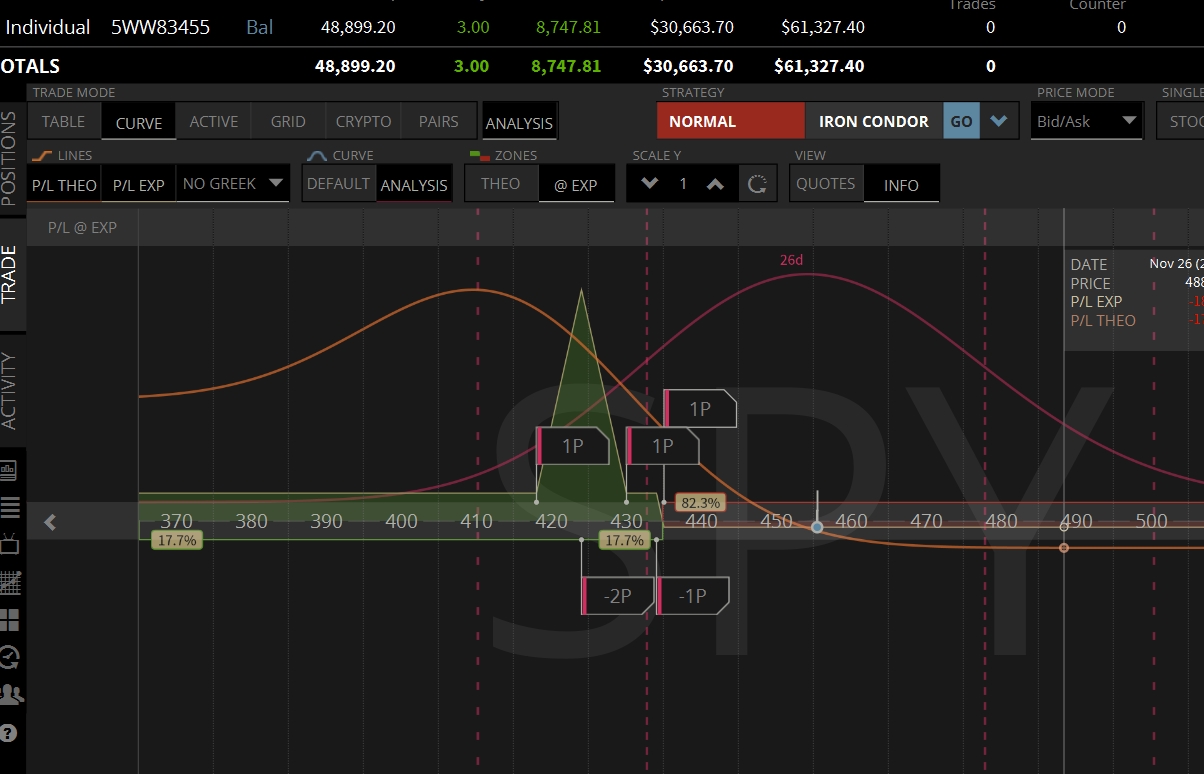
Task: Toggle THEO zones
Action: coord(501,184)
